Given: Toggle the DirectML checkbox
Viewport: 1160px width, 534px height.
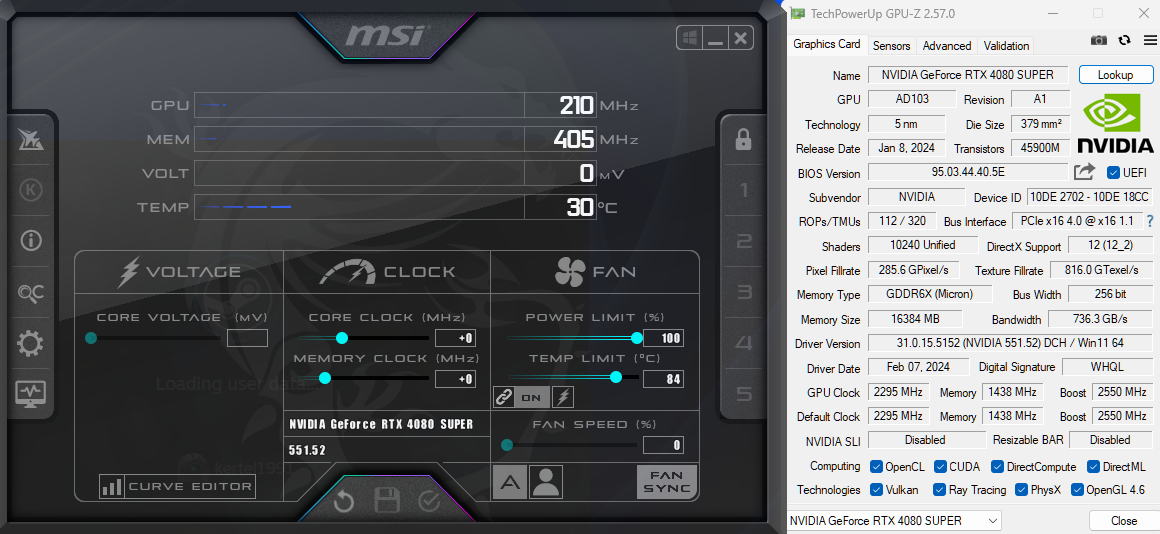Looking at the screenshot, I should (x=1093, y=467).
